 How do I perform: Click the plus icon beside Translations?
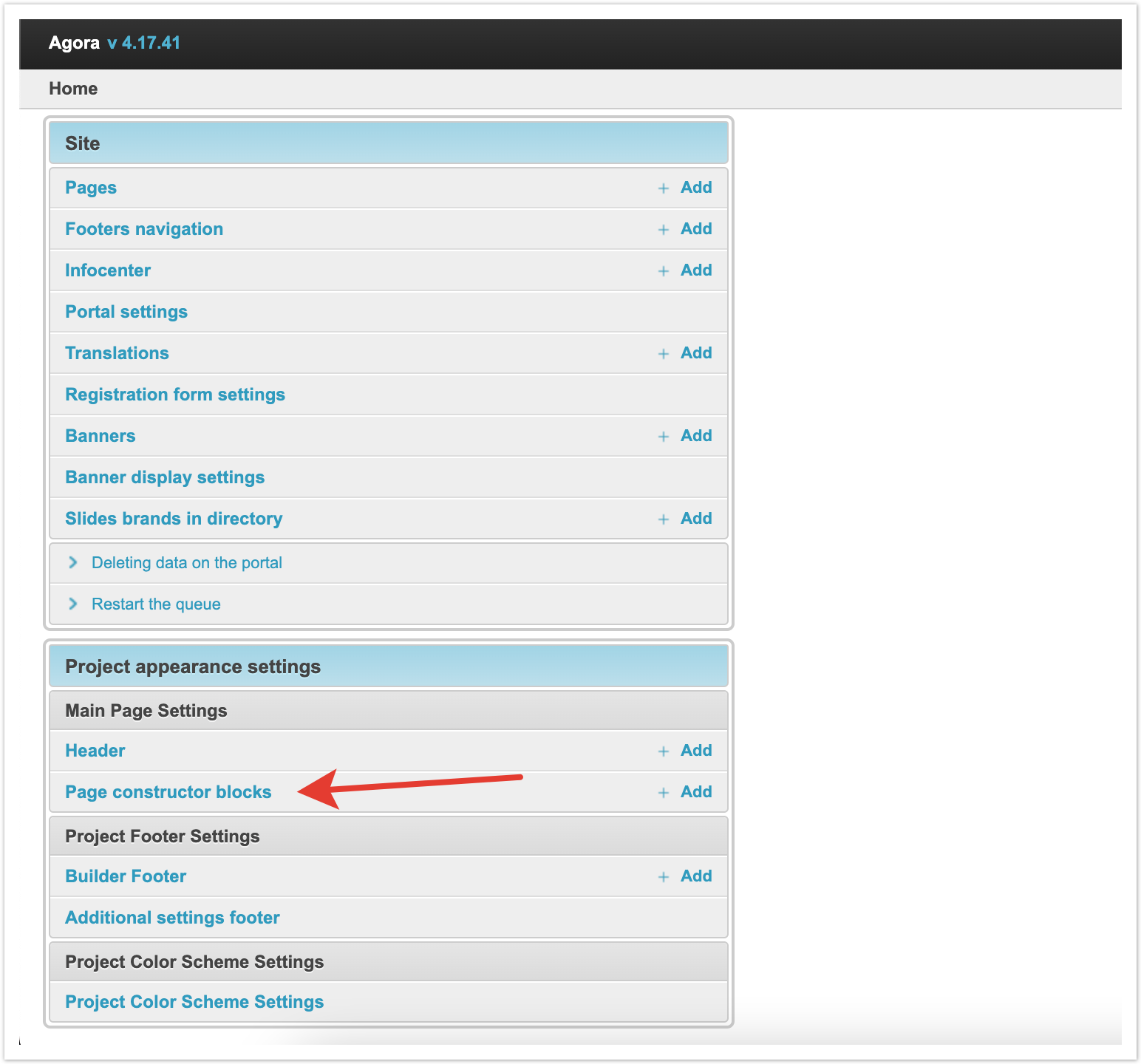(663, 354)
